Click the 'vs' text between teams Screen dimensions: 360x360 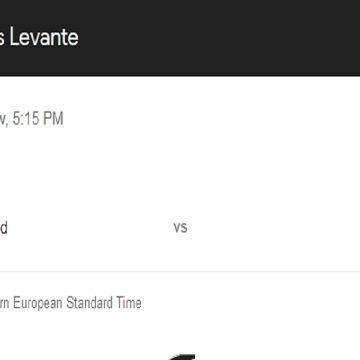tap(180, 227)
